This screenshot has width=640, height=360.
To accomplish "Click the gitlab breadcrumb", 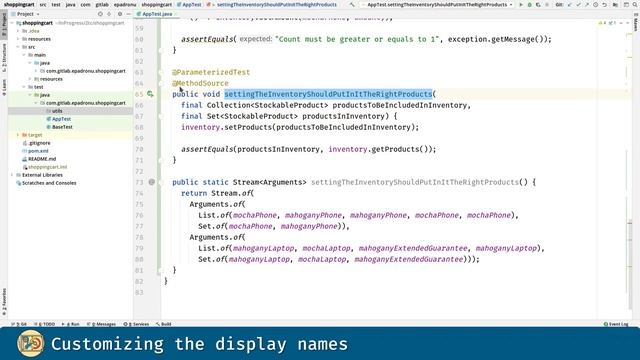I will click(x=102, y=4).
